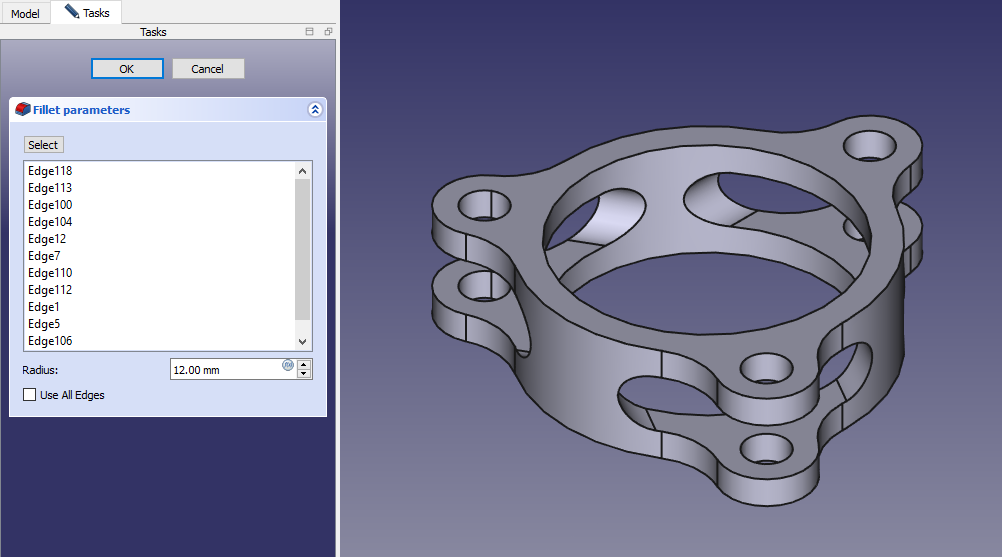
Task: Open the expression editor icon in Radius field
Action: [288, 365]
